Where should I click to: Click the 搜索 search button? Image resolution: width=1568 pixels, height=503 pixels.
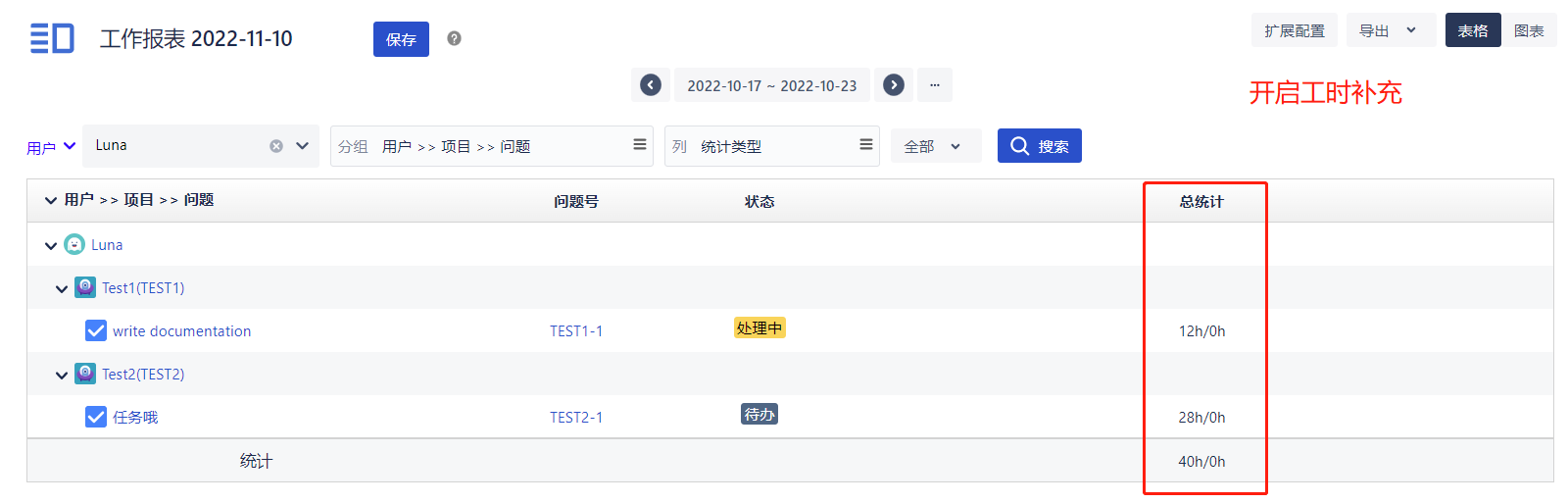pos(1039,146)
